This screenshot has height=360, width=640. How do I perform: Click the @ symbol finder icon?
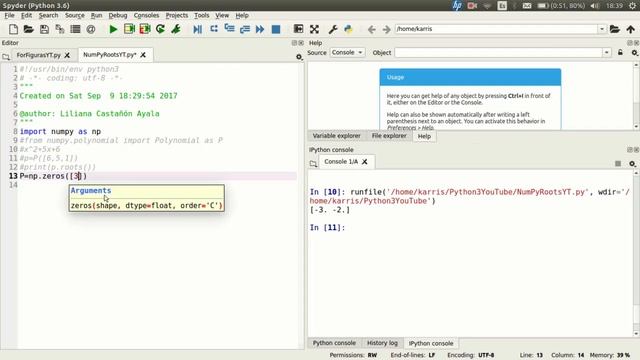[x=91, y=29]
